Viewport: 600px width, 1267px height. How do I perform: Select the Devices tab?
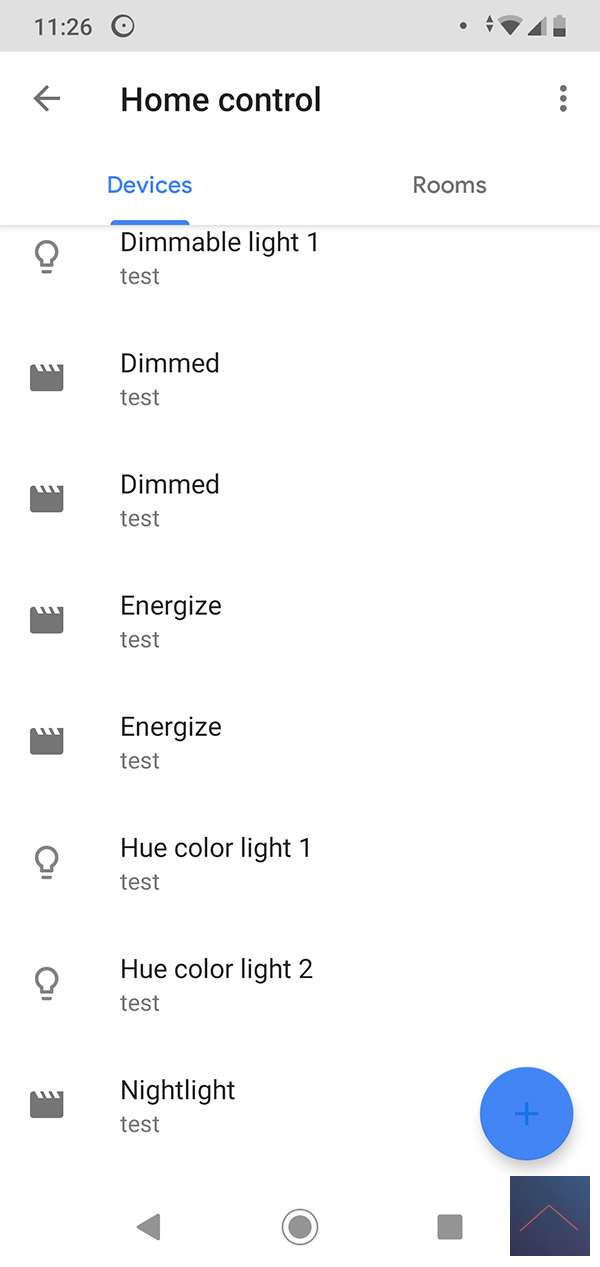click(x=150, y=185)
